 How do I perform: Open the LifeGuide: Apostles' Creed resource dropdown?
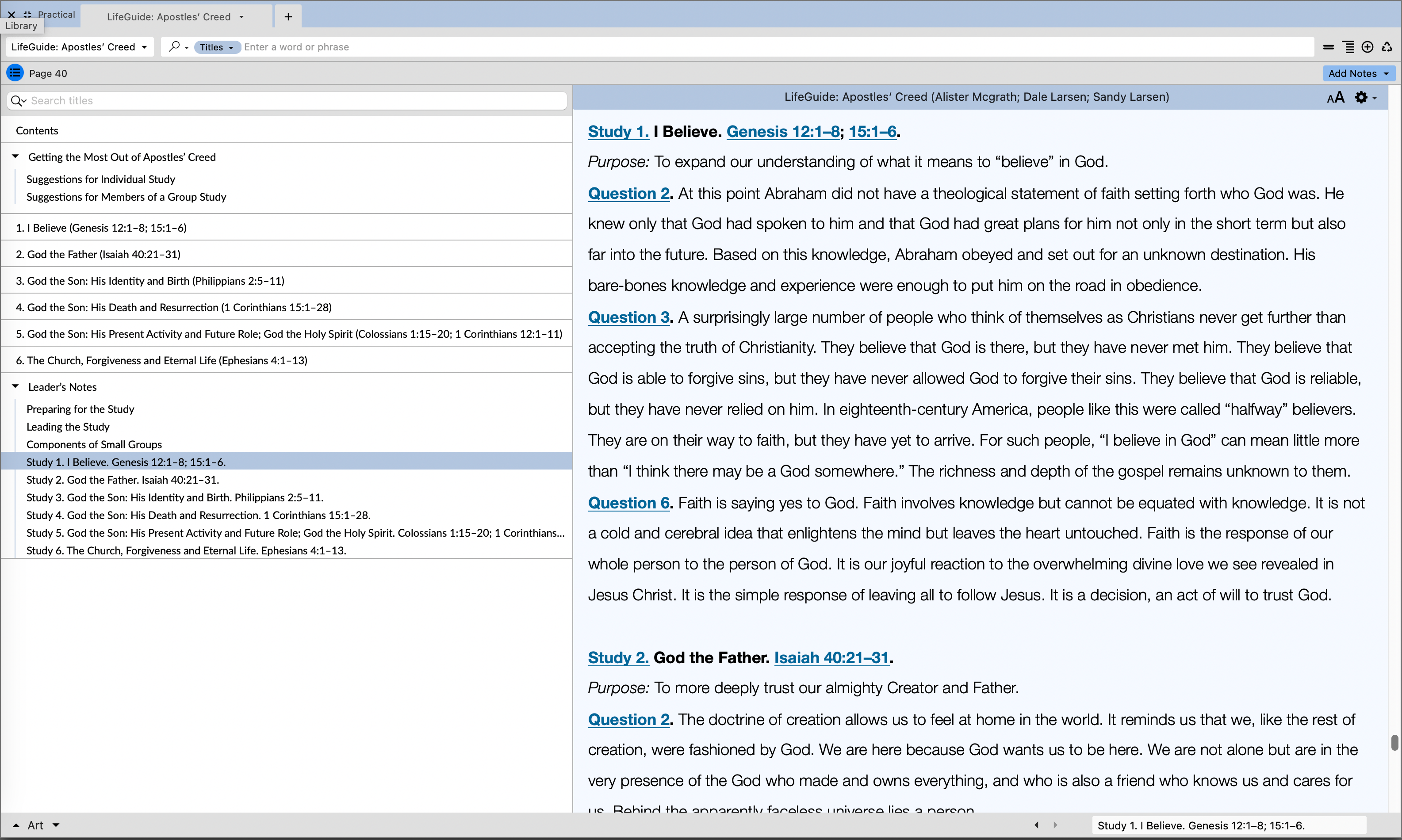click(80, 47)
